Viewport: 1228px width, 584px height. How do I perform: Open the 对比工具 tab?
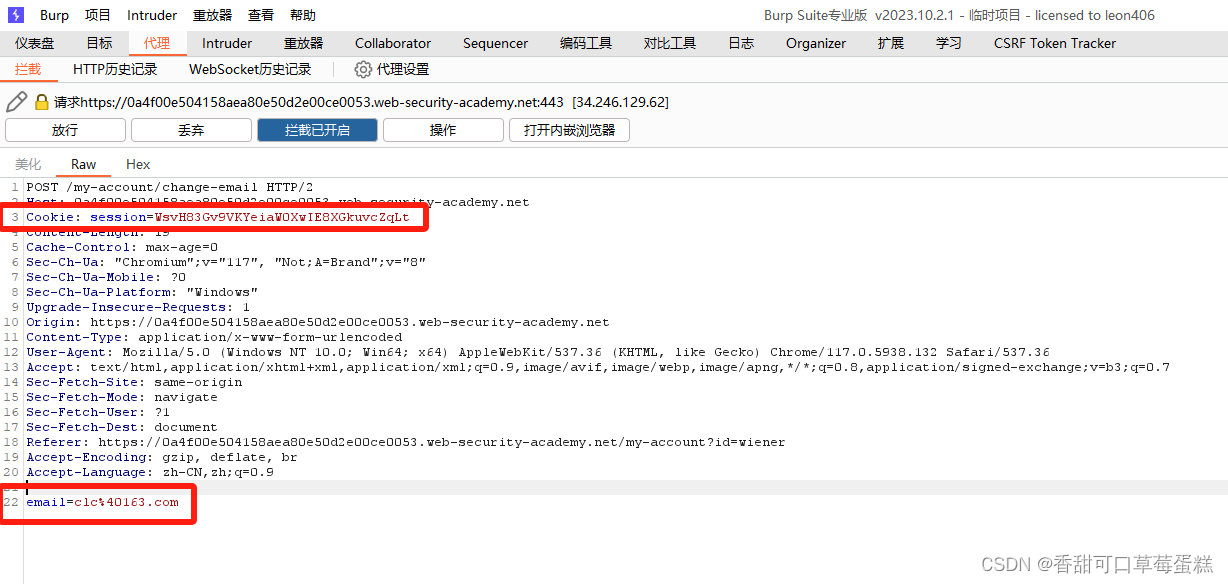click(670, 43)
